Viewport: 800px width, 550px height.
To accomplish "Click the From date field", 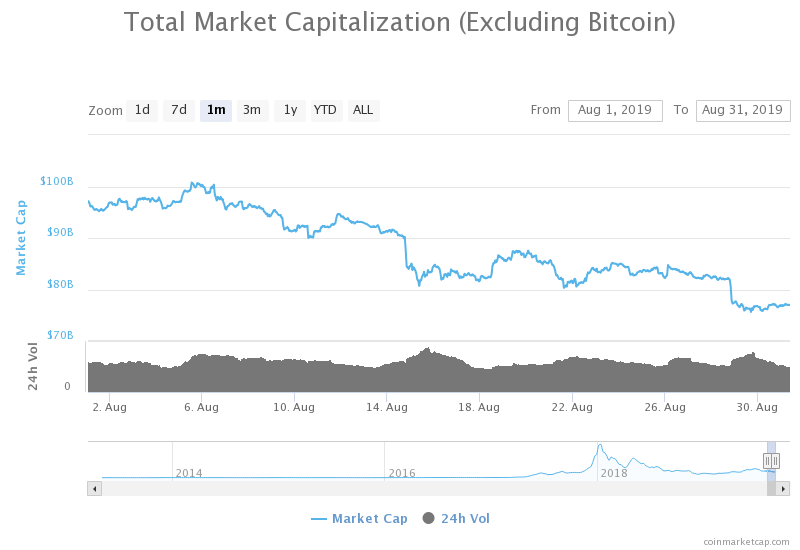I will 615,110.
